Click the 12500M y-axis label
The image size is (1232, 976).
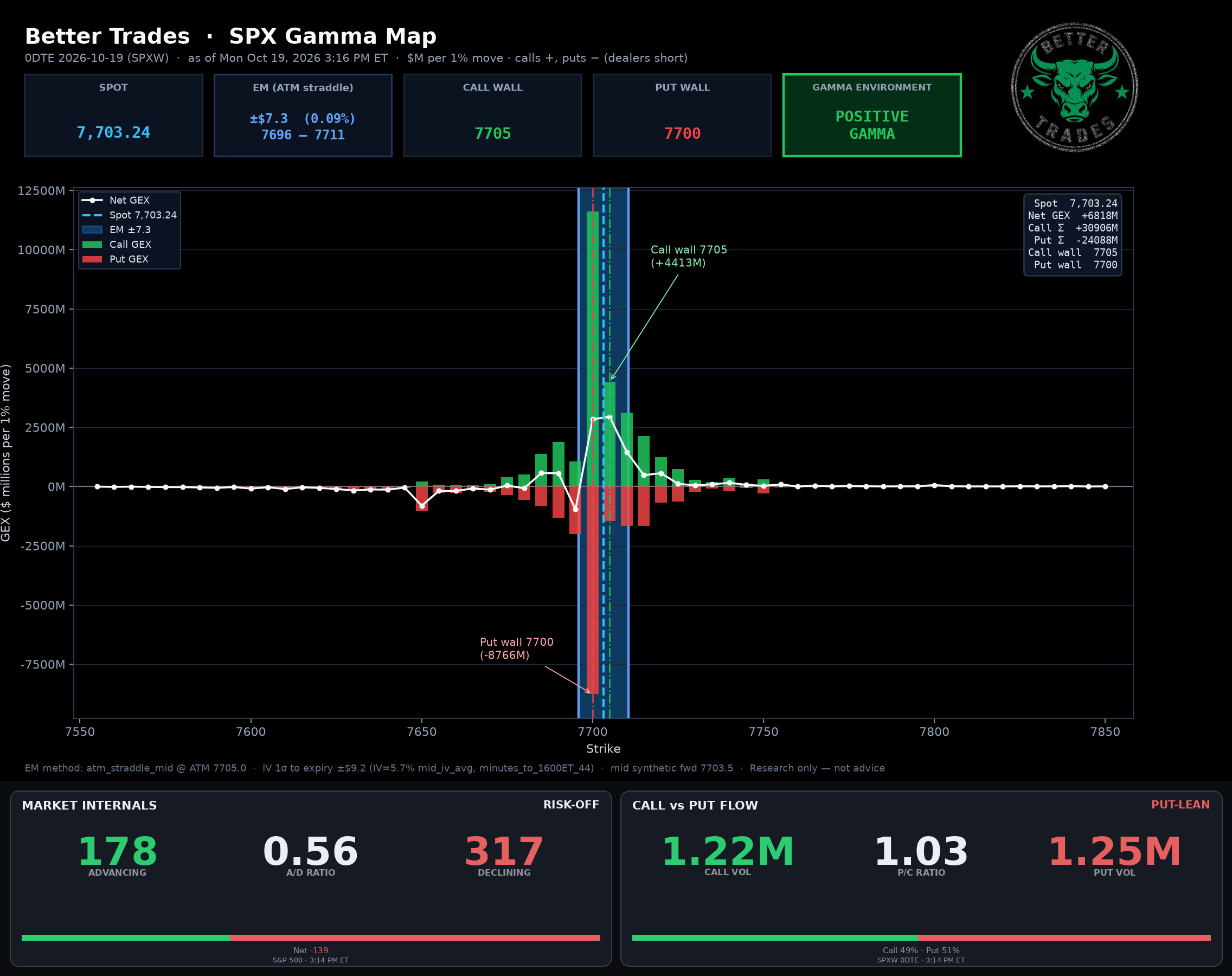coord(41,191)
